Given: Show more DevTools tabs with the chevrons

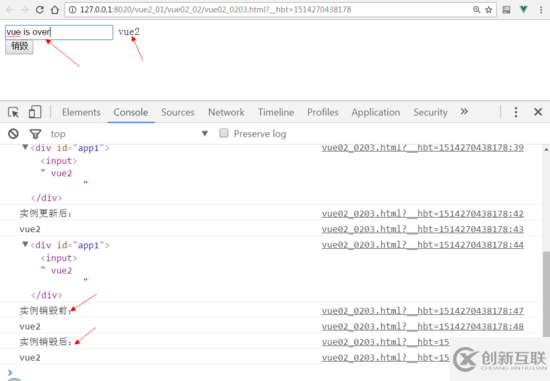Looking at the screenshot, I should point(464,112).
